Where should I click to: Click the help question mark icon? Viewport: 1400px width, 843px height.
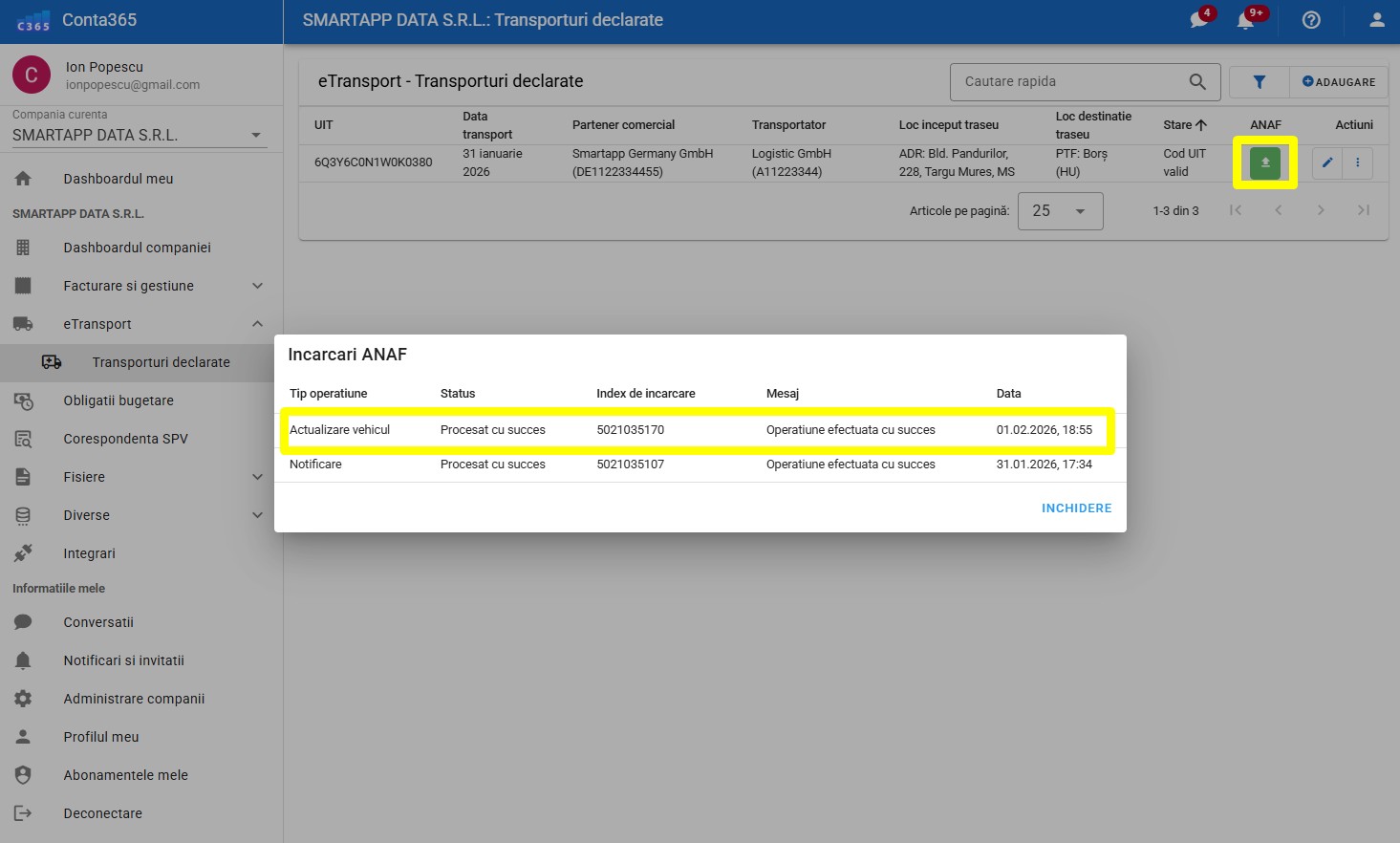(x=1311, y=20)
